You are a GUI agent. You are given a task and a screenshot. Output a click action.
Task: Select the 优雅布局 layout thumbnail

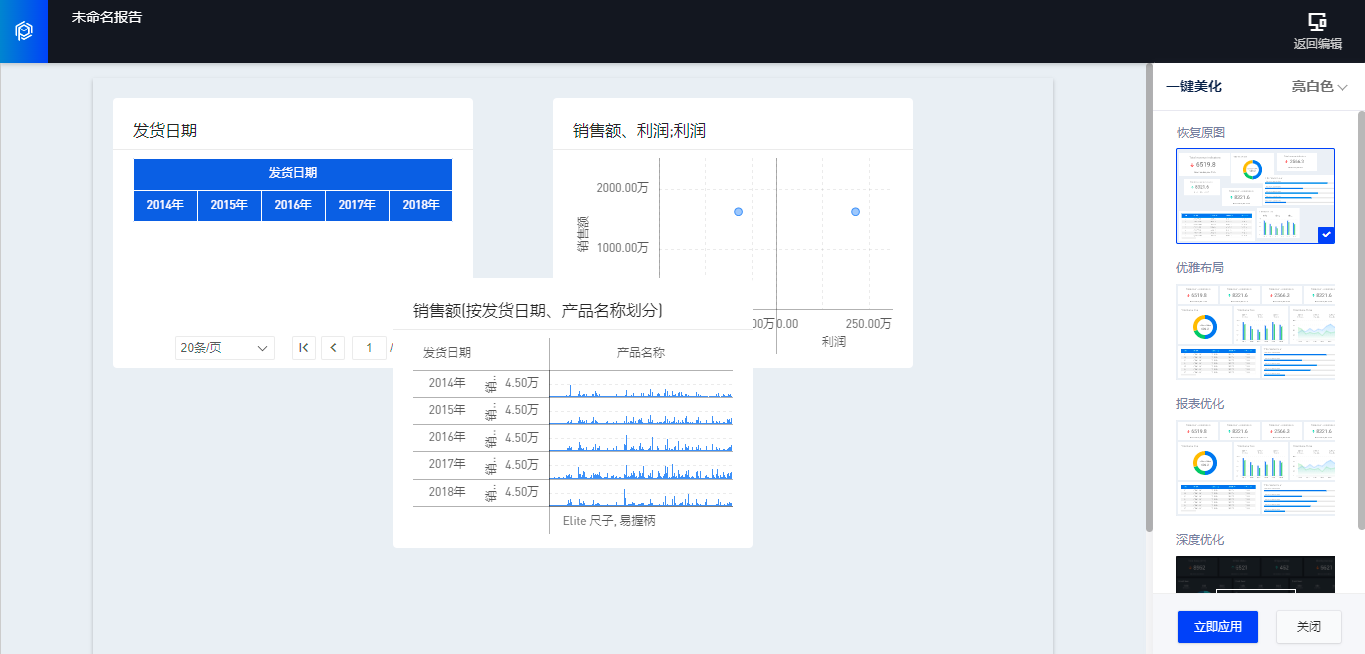[x=1255, y=331]
